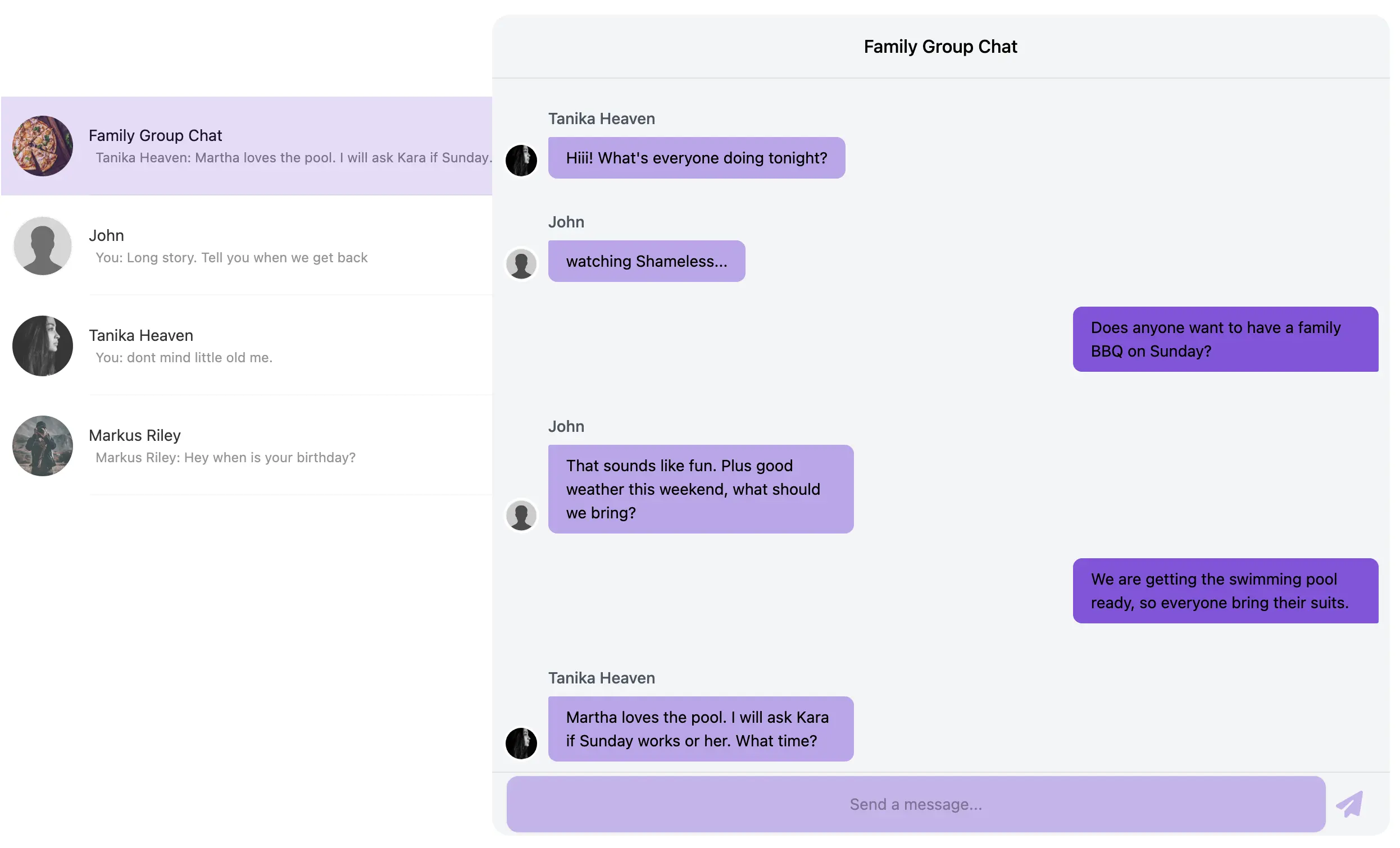This screenshot has height=848, width=1400.
Task: Click John's avatar in the sidebar
Action: point(42,245)
